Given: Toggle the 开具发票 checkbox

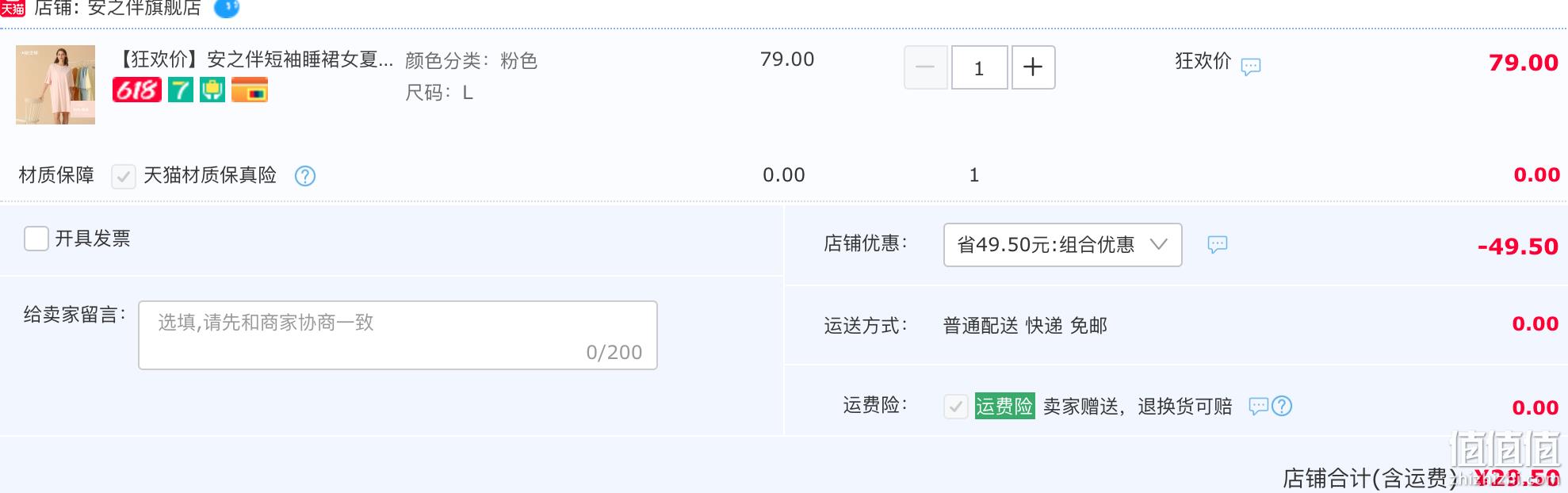Looking at the screenshot, I should (x=36, y=239).
